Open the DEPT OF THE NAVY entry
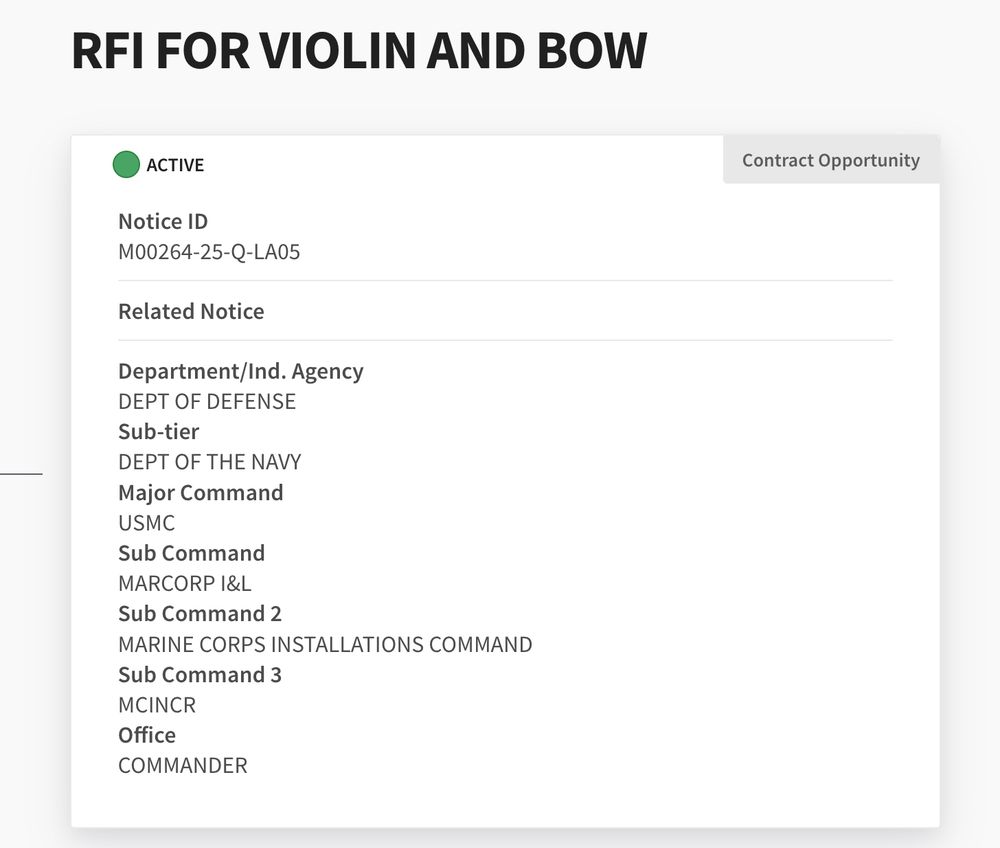The width and height of the screenshot is (1000, 848). [x=209, y=462]
